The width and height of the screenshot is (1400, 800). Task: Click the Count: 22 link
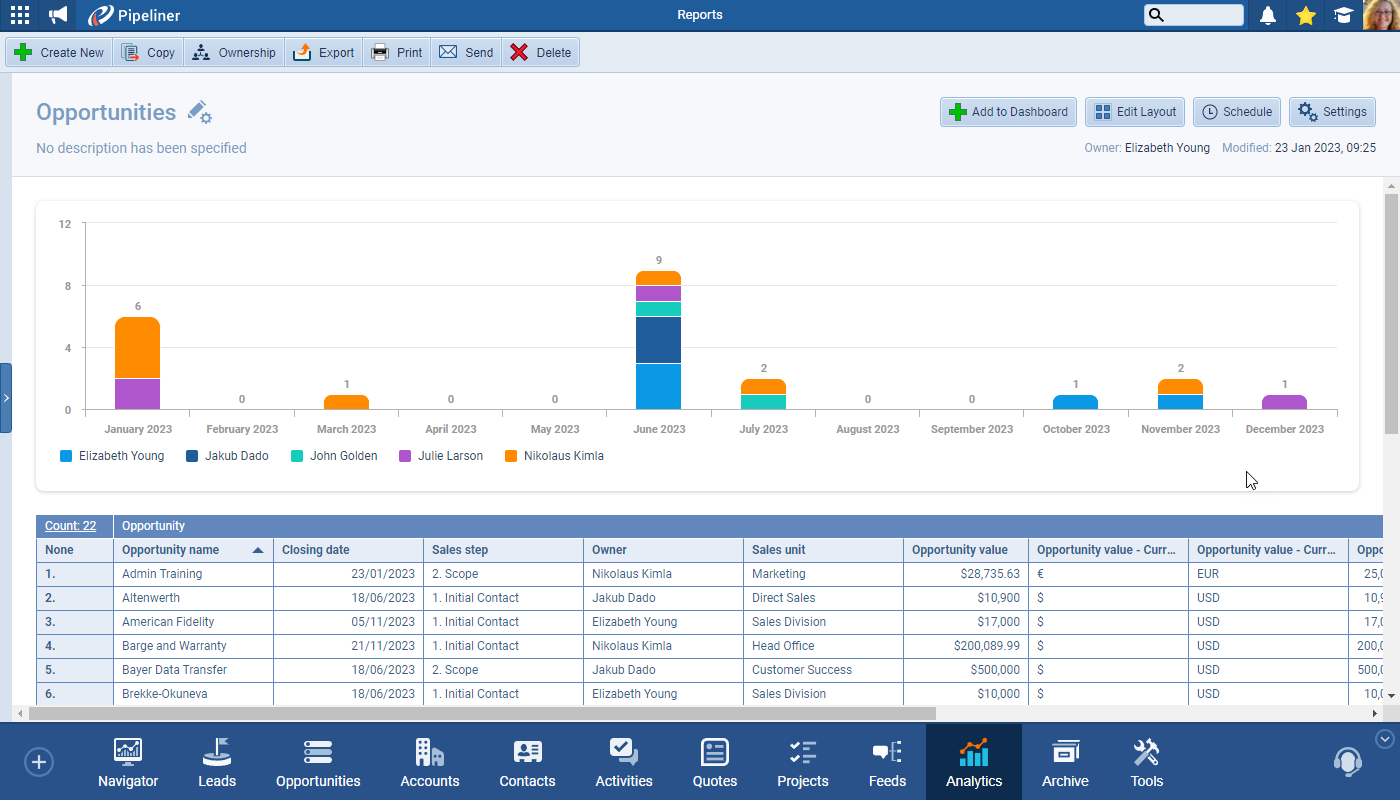[70, 526]
